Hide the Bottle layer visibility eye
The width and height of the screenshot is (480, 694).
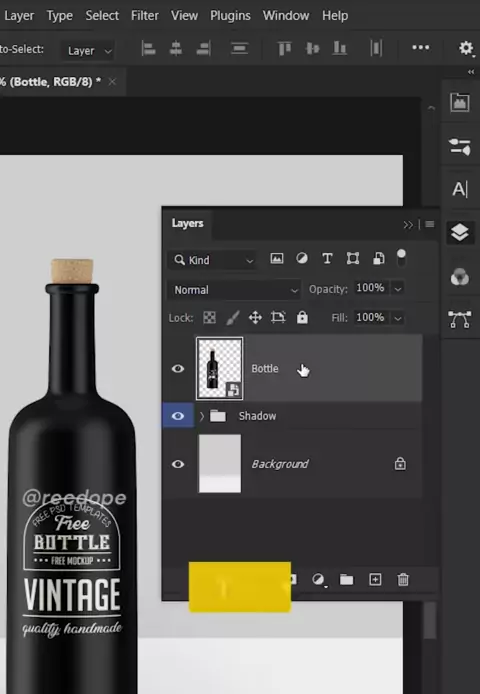[178, 368]
